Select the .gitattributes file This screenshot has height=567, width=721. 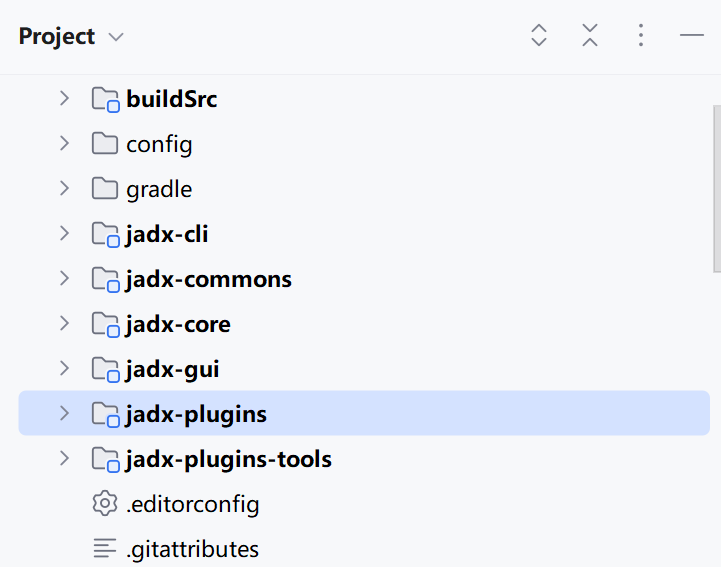(x=192, y=549)
